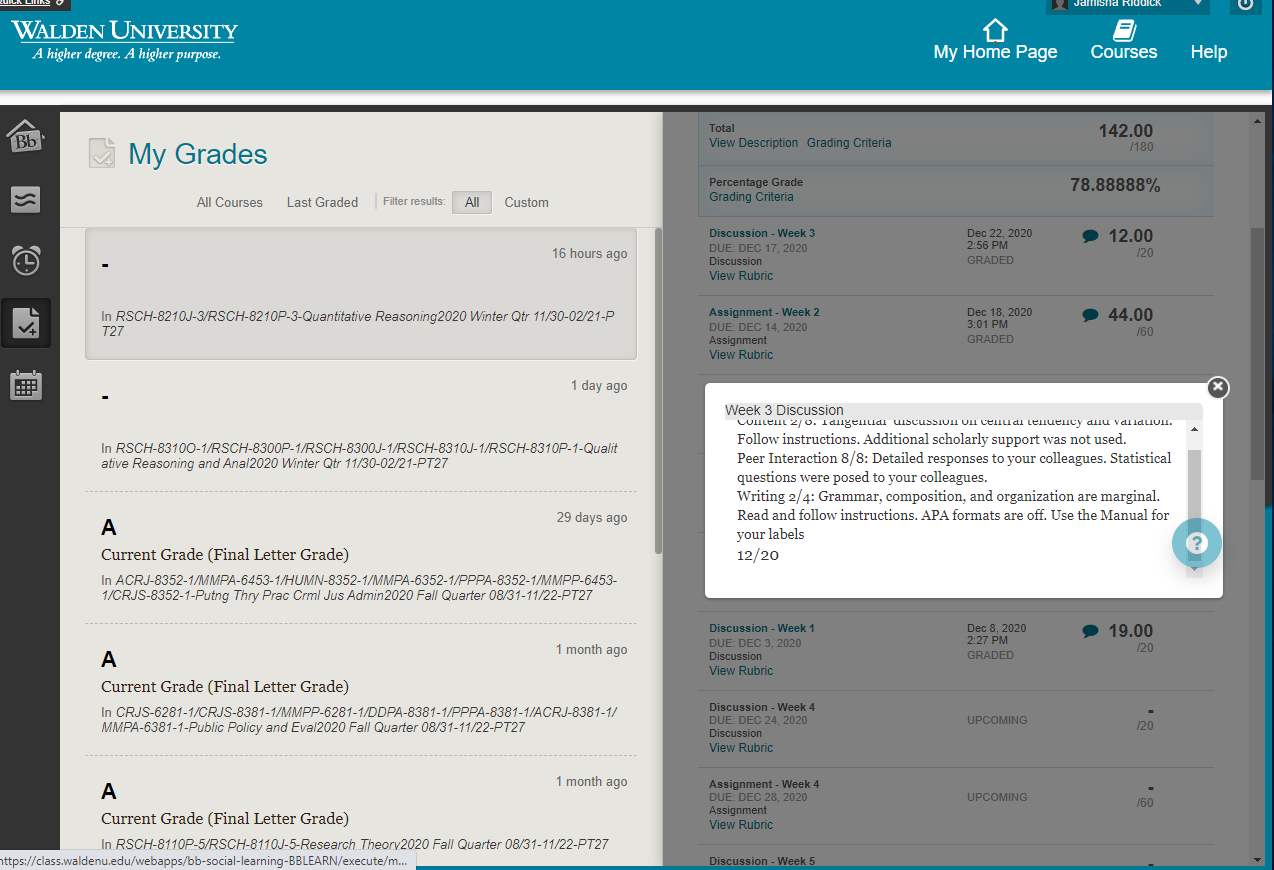Image resolution: width=1274 pixels, height=870 pixels.
Task: Click the user avatar next to Jamisha Riddick
Action: click(1059, 5)
